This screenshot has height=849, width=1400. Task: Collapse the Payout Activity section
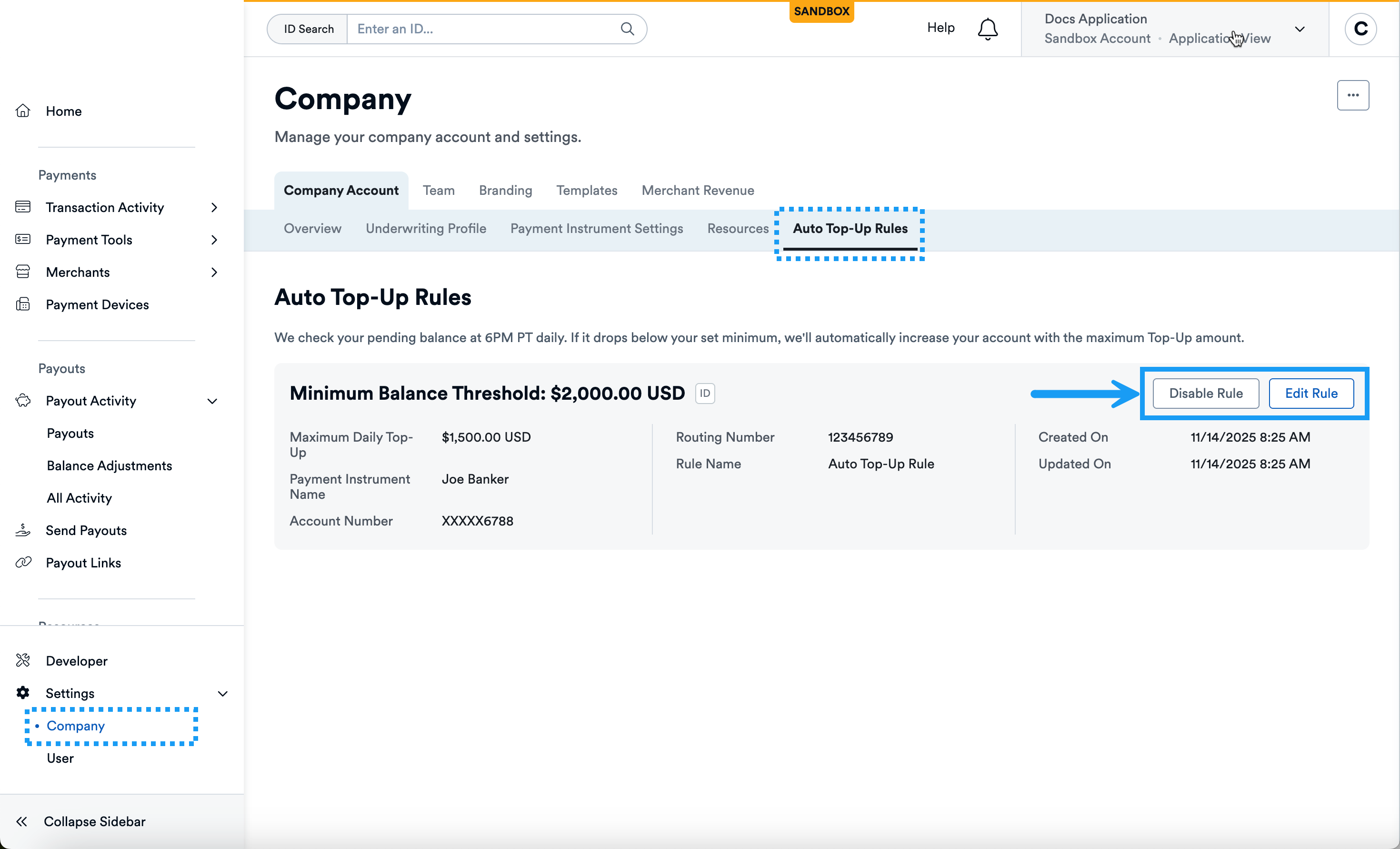pyautogui.click(x=212, y=402)
